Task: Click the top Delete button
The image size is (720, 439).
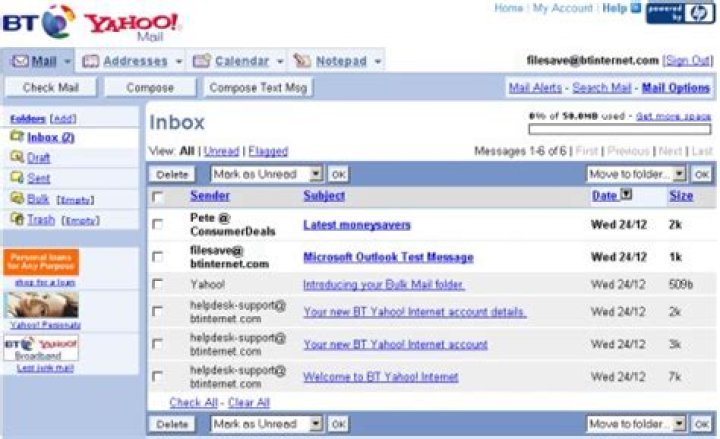Action: point(172,174)
